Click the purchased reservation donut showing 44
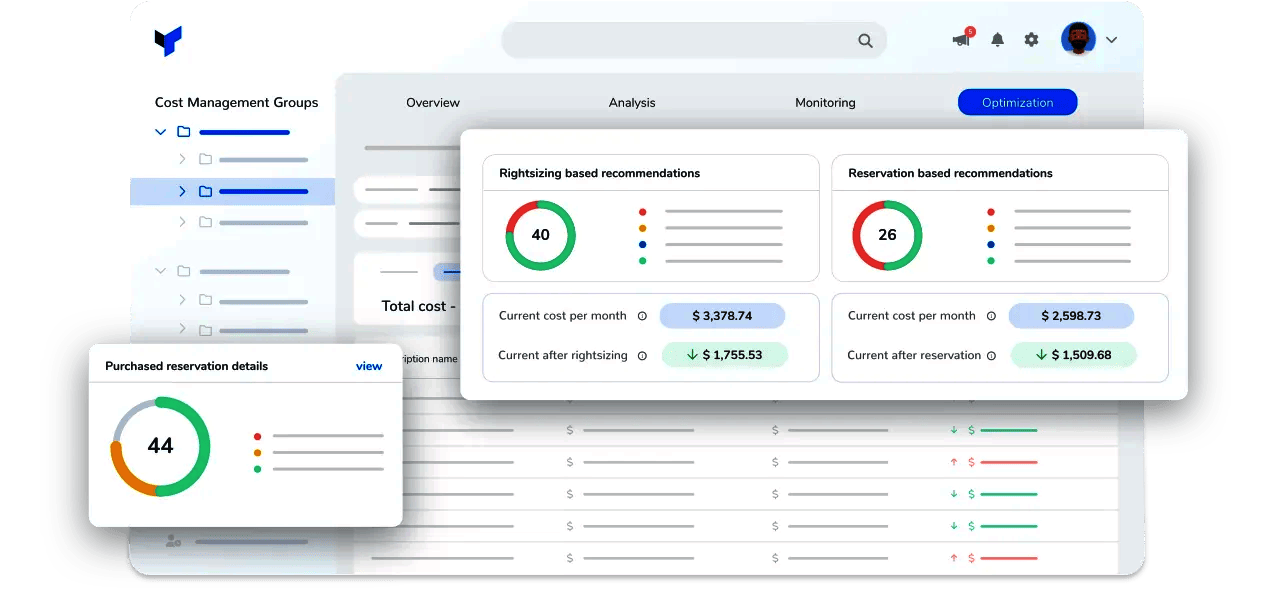1274x600 pixels. click(160, 446)
